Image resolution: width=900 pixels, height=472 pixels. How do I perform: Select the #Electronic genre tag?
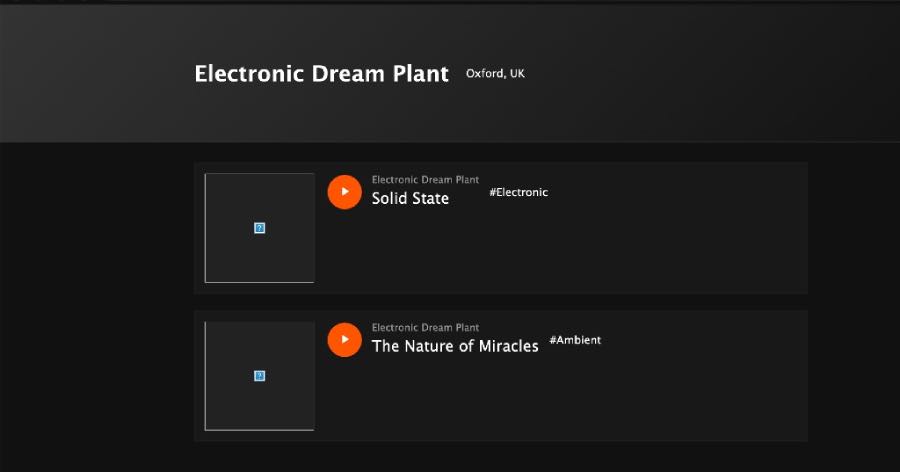[x=518, y=192]
